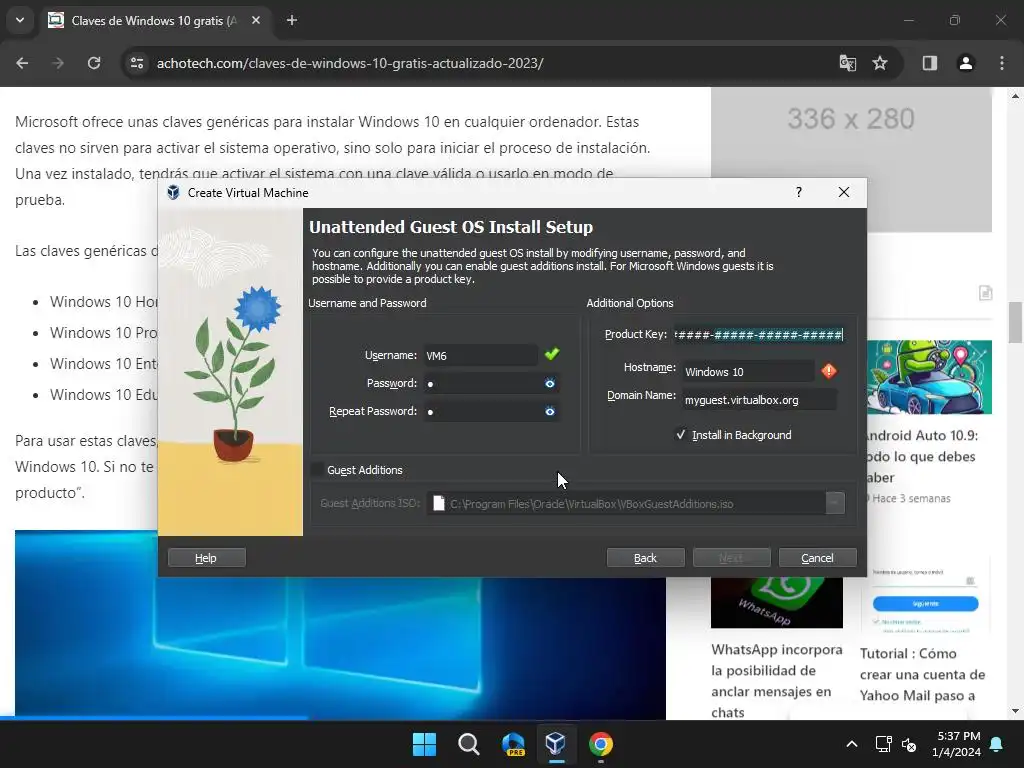The image size is (1024, 768).
Task: Toggle Chrome side panel
Action: pos(930,63)
